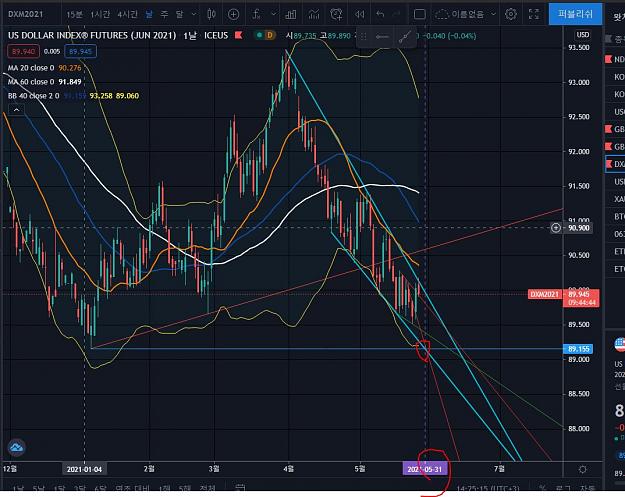The width and height of the screenshot is (625, 497).
Task: Select the 날 (daily) timeframe
Action: pyautogui.click(x=149, y=15)
